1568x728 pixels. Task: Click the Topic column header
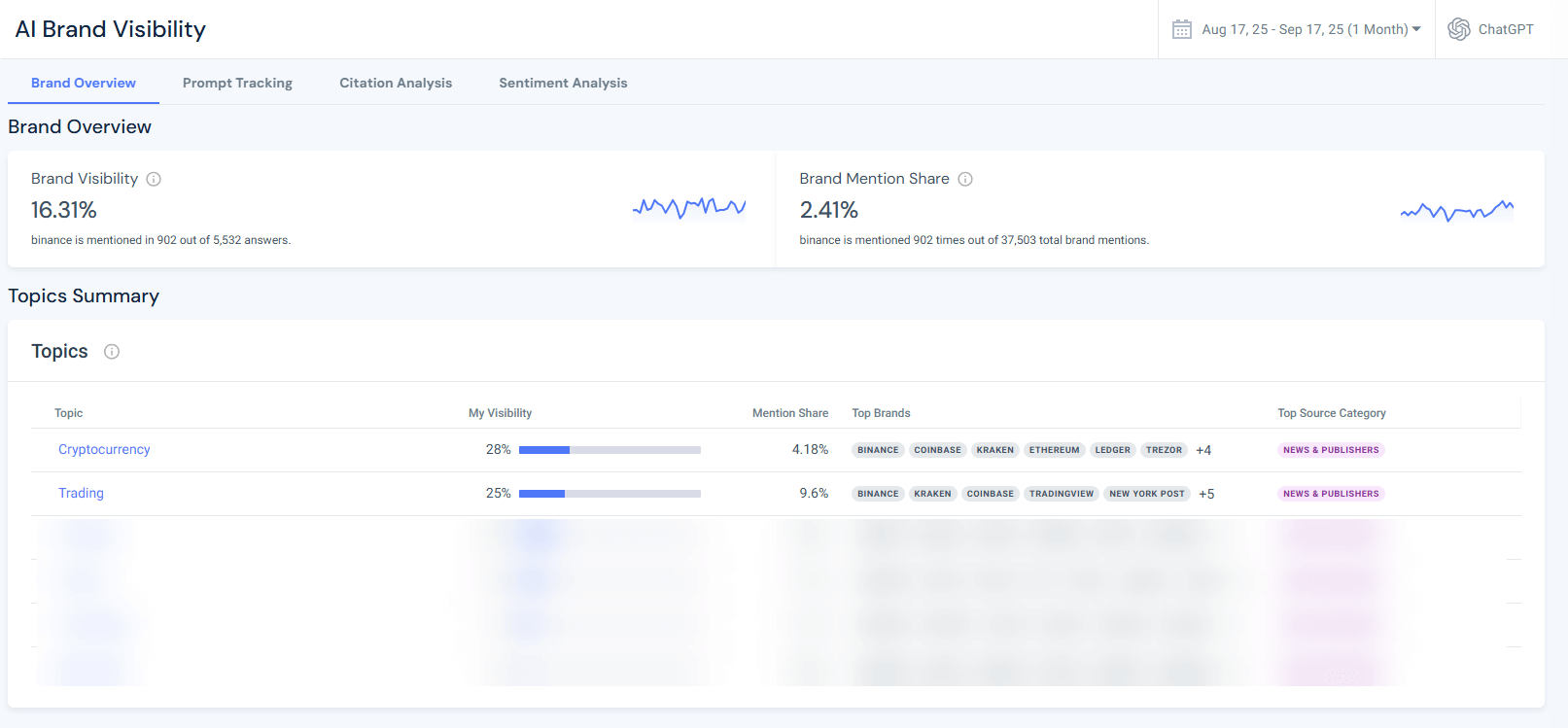click(x=68, y=413)
